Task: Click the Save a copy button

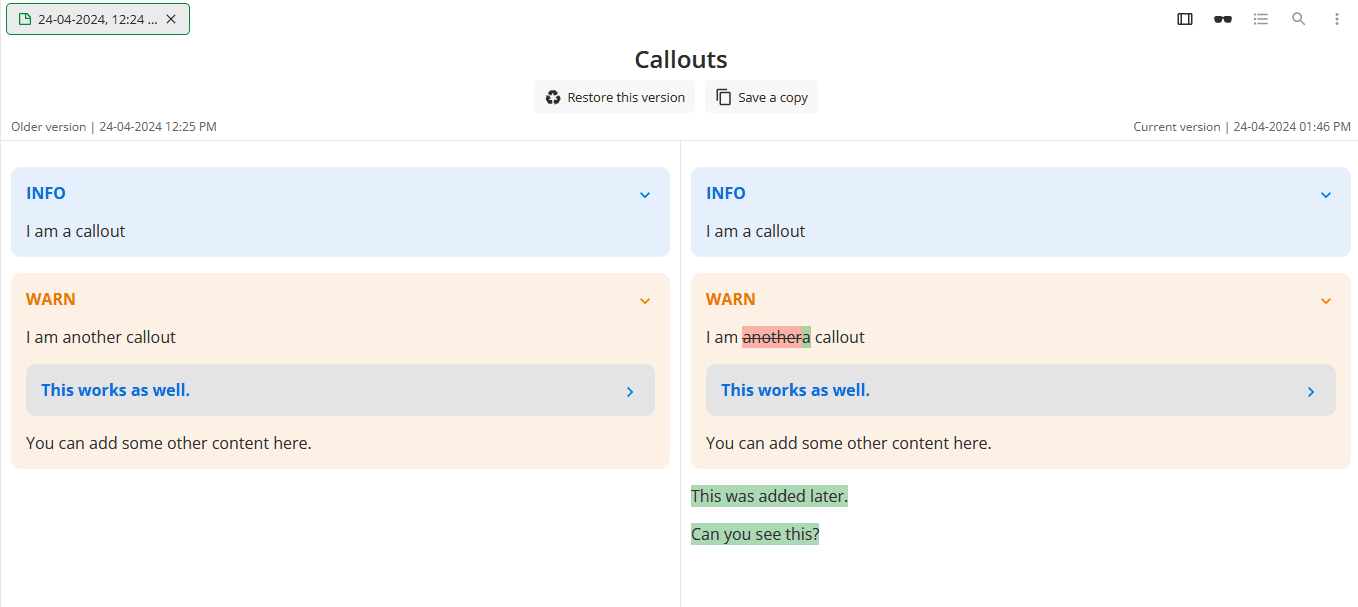Action: click(x=761, y=96)
